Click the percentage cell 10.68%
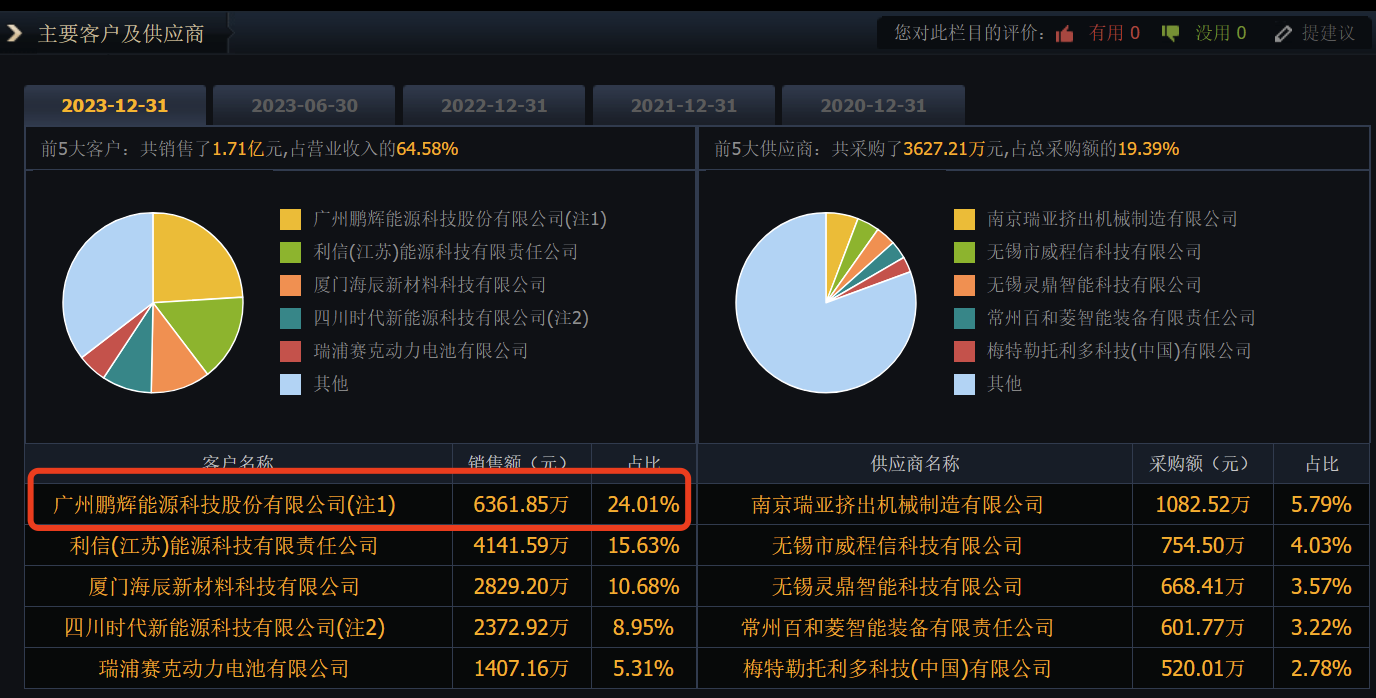Viewport: 1376px width, 698px height. click(643, 587)
